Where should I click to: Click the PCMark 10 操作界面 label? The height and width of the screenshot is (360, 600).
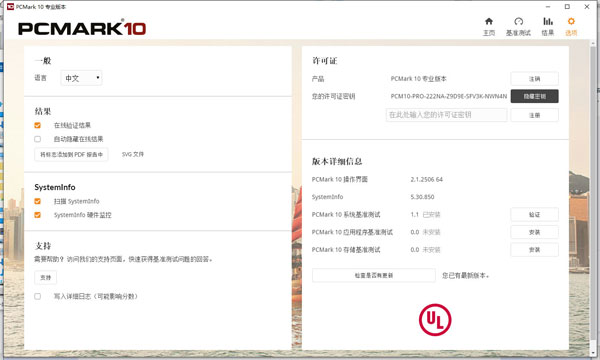(339, 179)
